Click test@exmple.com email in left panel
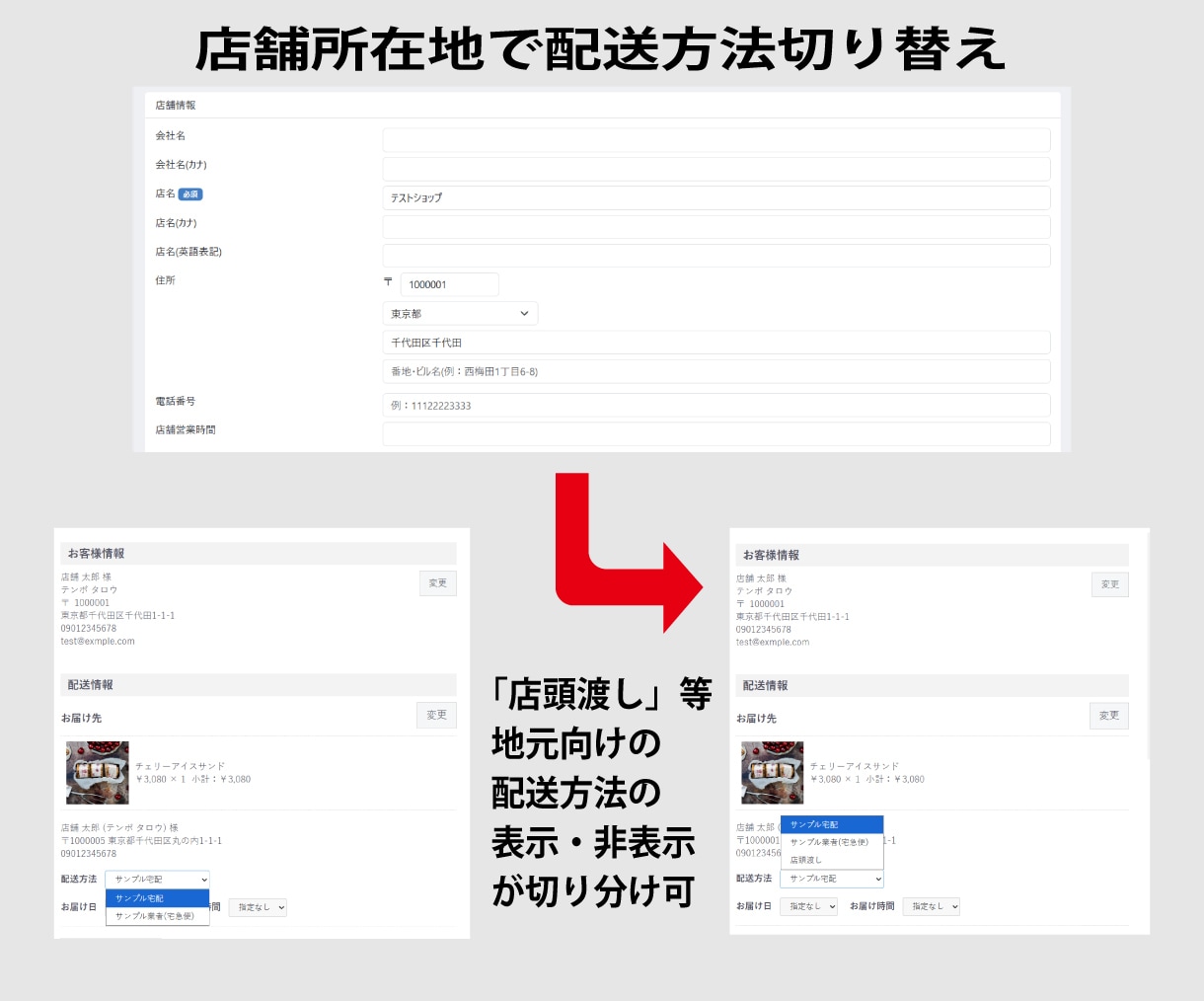The height and width of the screenshot is (1001, 1204). tap(98, 641)
